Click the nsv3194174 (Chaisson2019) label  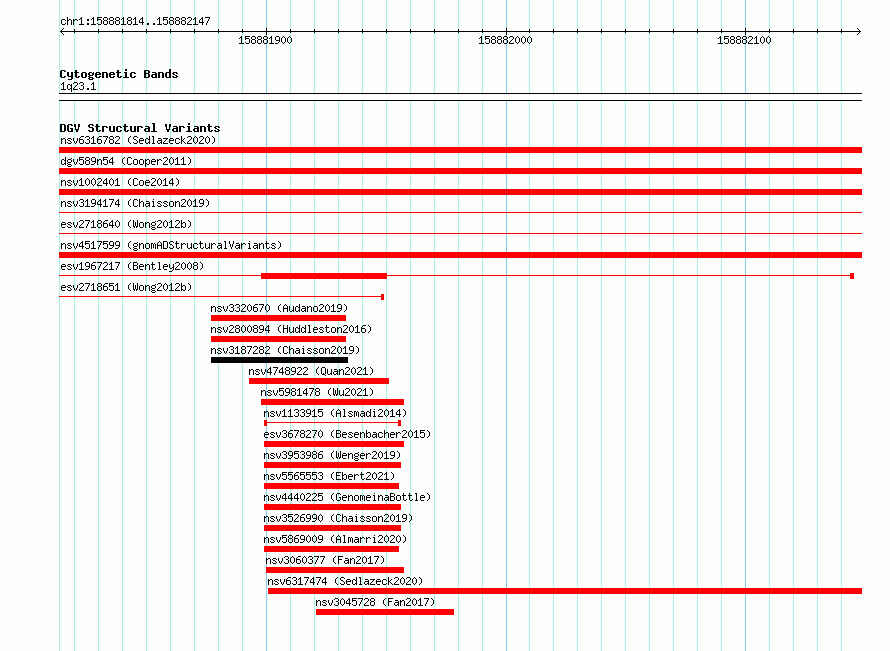click(135, 203)
